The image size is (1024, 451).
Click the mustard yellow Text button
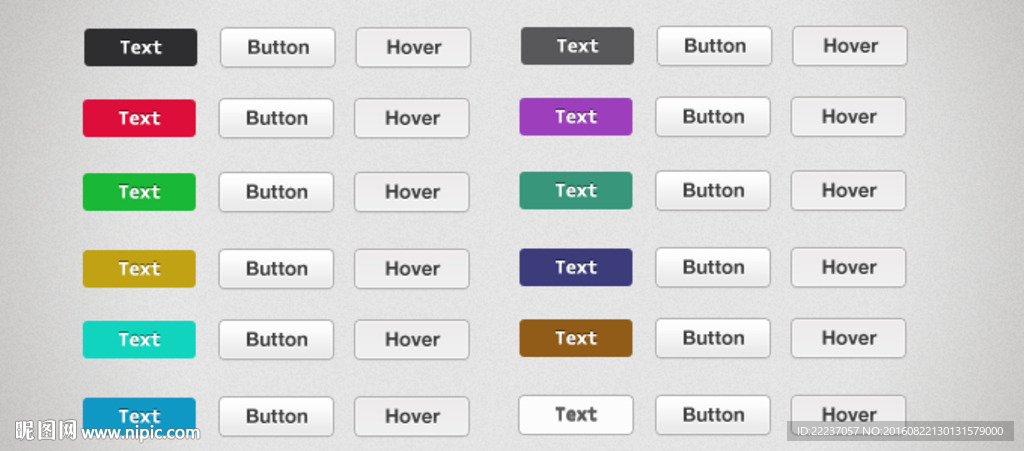(139, 268)
